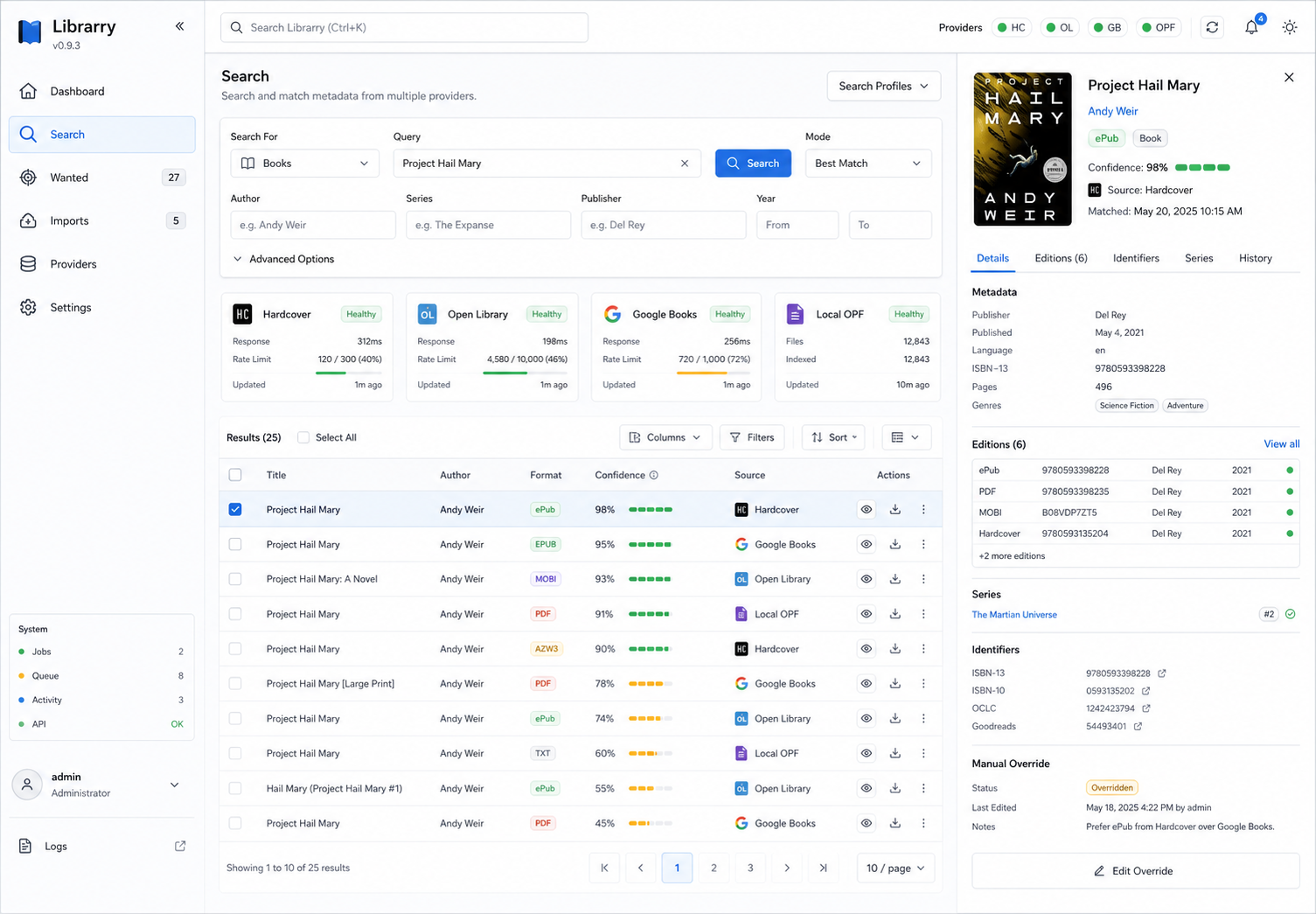Preview the AZW3 result eye icon
This screenshot has width=1316, height=914.
click(867, 649)
